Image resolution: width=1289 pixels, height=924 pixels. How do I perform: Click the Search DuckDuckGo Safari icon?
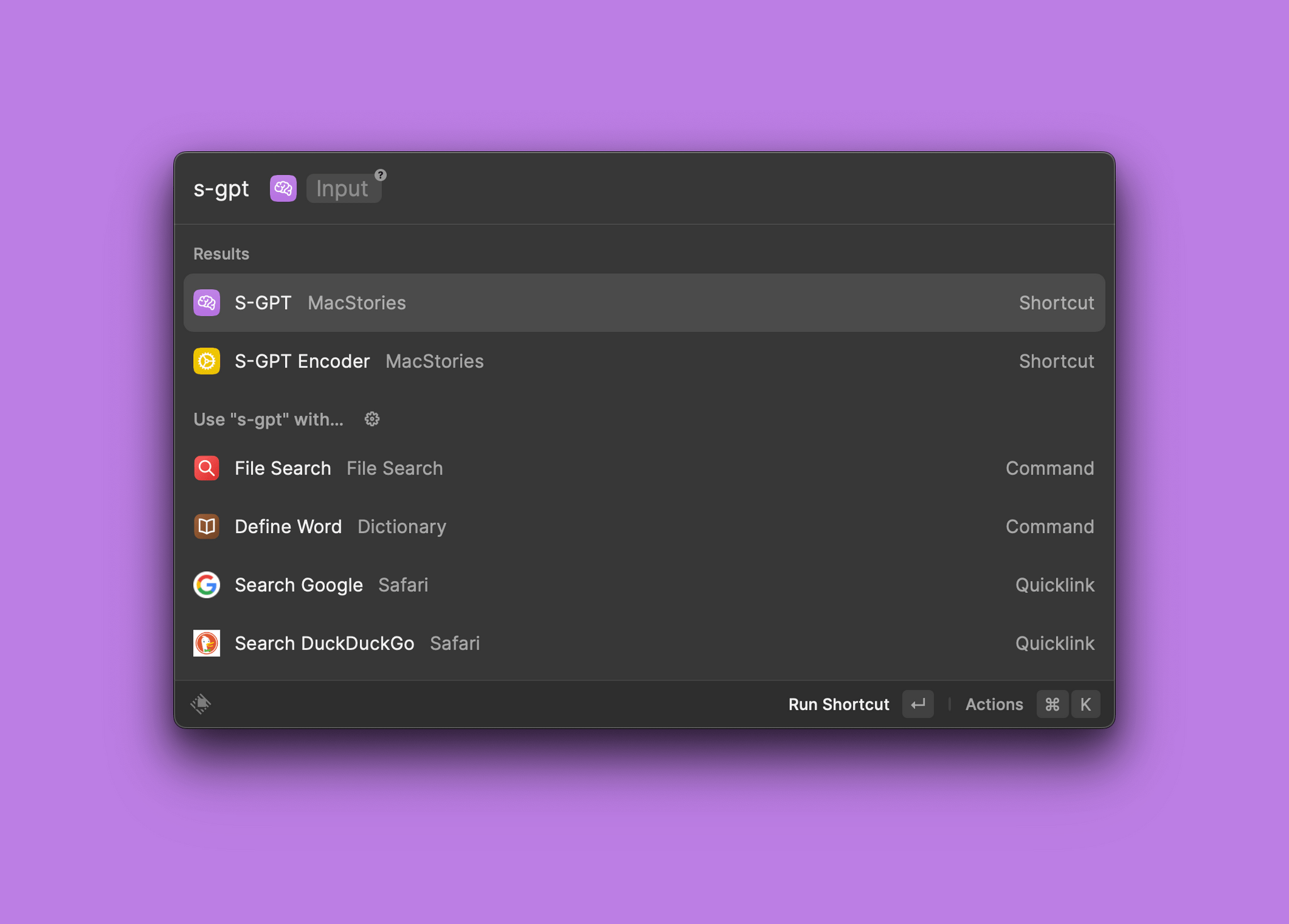(x=207, y=643)
